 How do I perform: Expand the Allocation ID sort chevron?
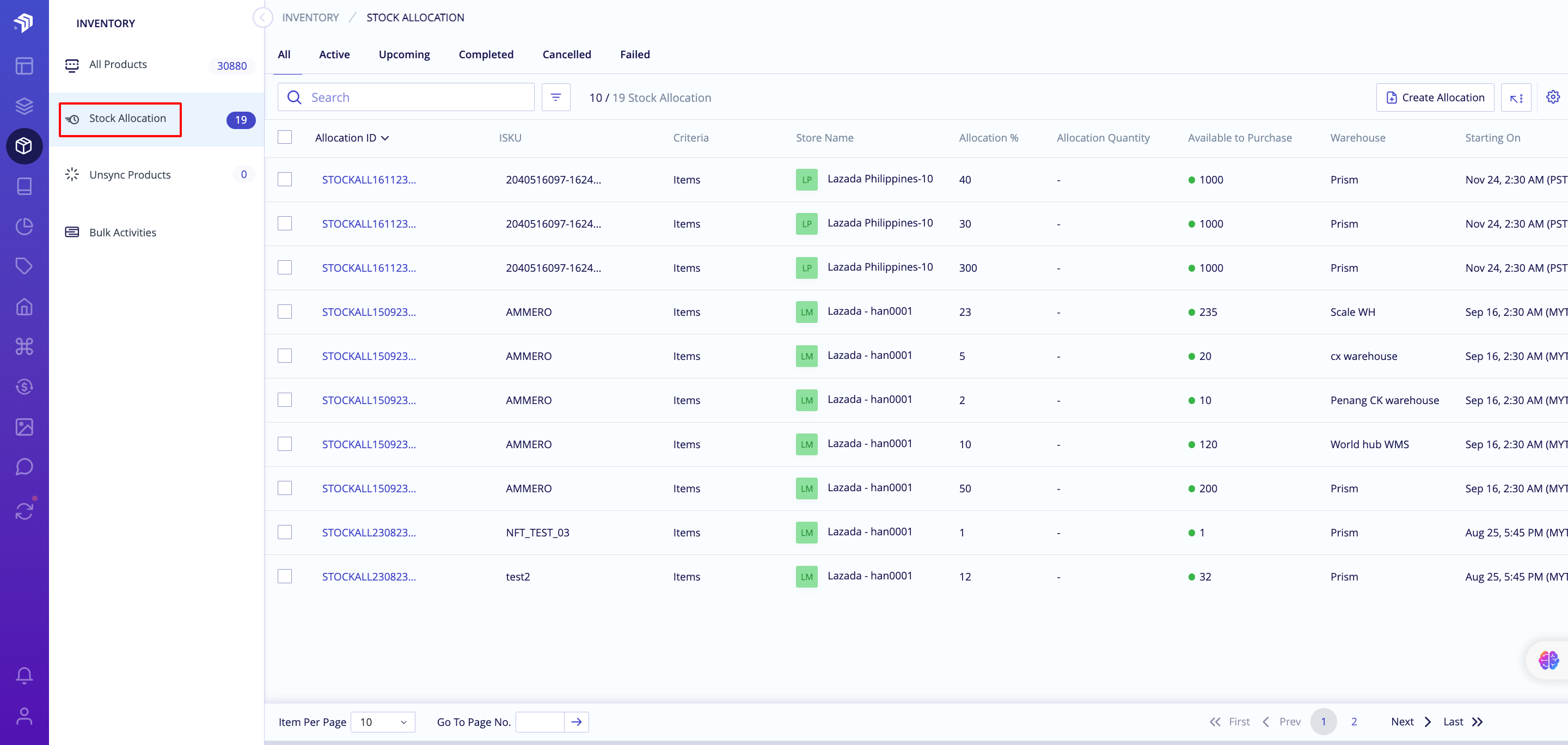click(385, 138)
